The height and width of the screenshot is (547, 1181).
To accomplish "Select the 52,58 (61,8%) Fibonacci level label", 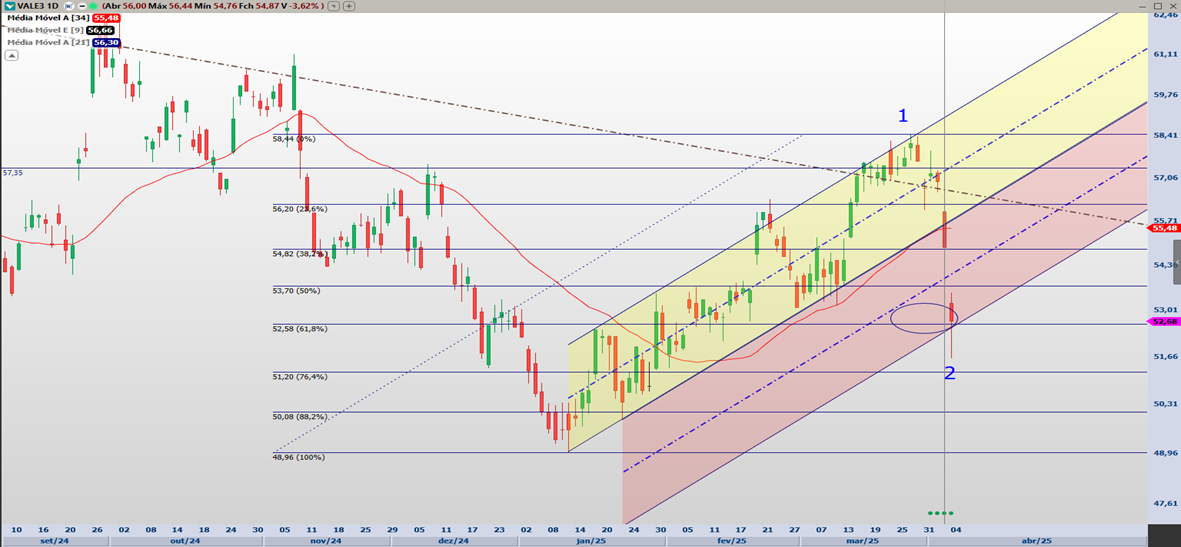I will [x=300, y=329].
